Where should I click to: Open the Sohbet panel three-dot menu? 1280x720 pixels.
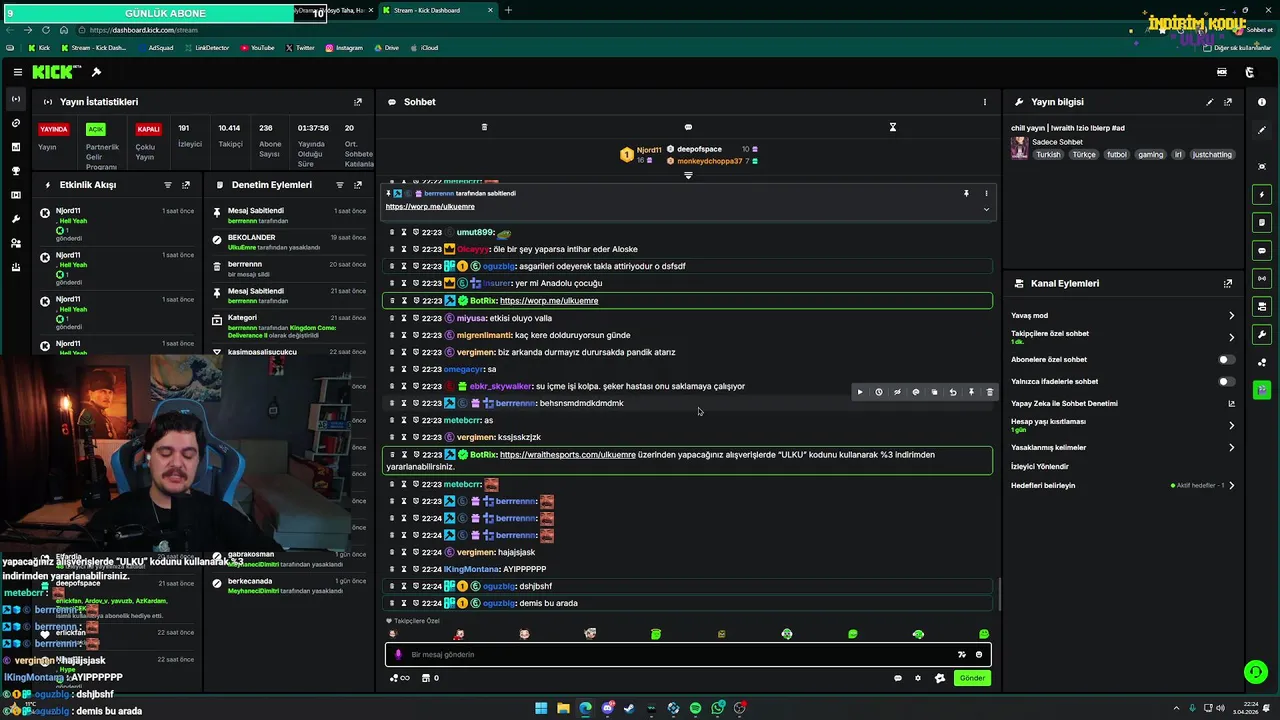(x=984, y=102)
